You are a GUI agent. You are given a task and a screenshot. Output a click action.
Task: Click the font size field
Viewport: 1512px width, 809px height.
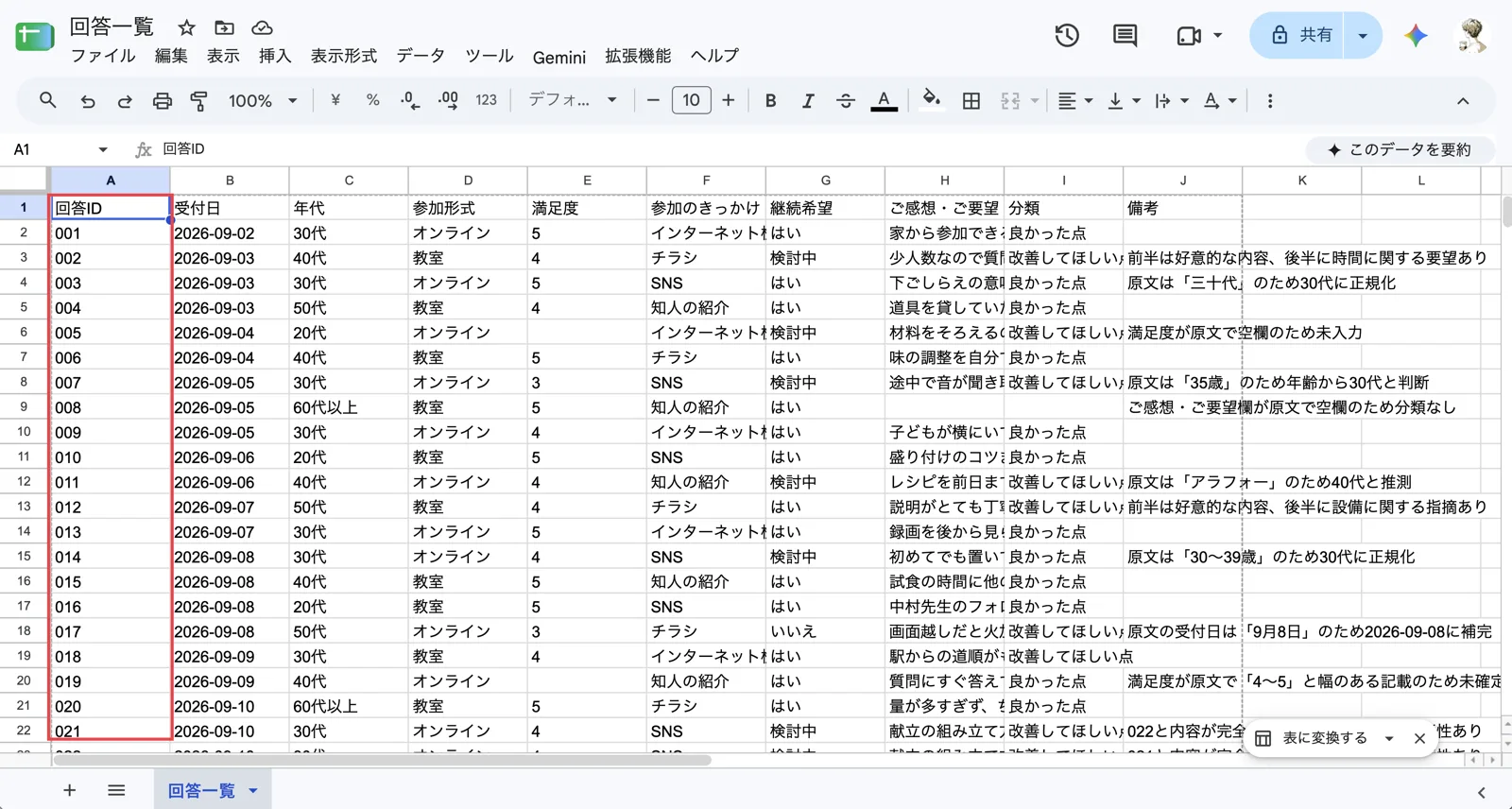click(x=691, y=100)
